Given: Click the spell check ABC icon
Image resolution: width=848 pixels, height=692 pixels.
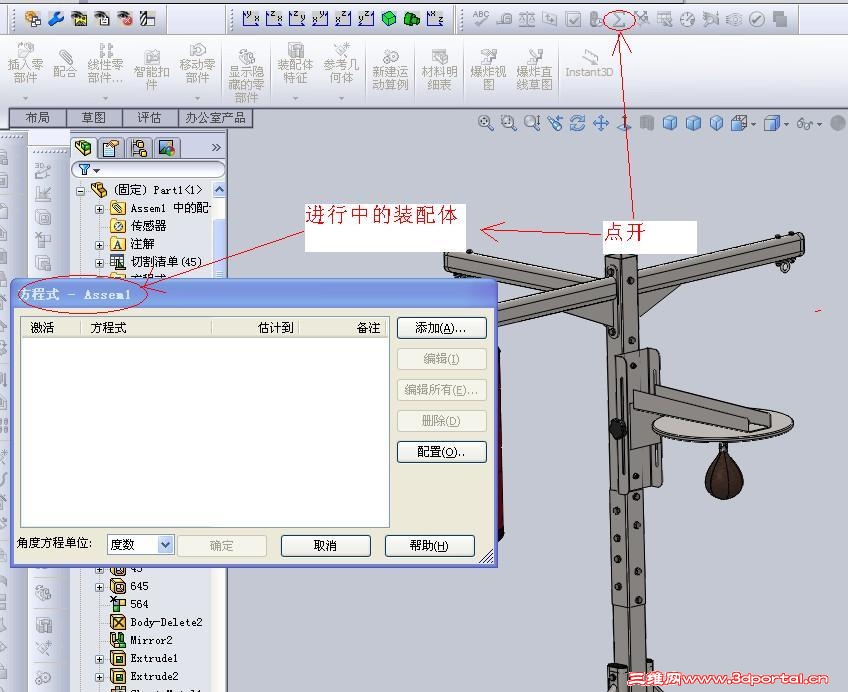Looking at the screenshot, I should click(480, 19).
